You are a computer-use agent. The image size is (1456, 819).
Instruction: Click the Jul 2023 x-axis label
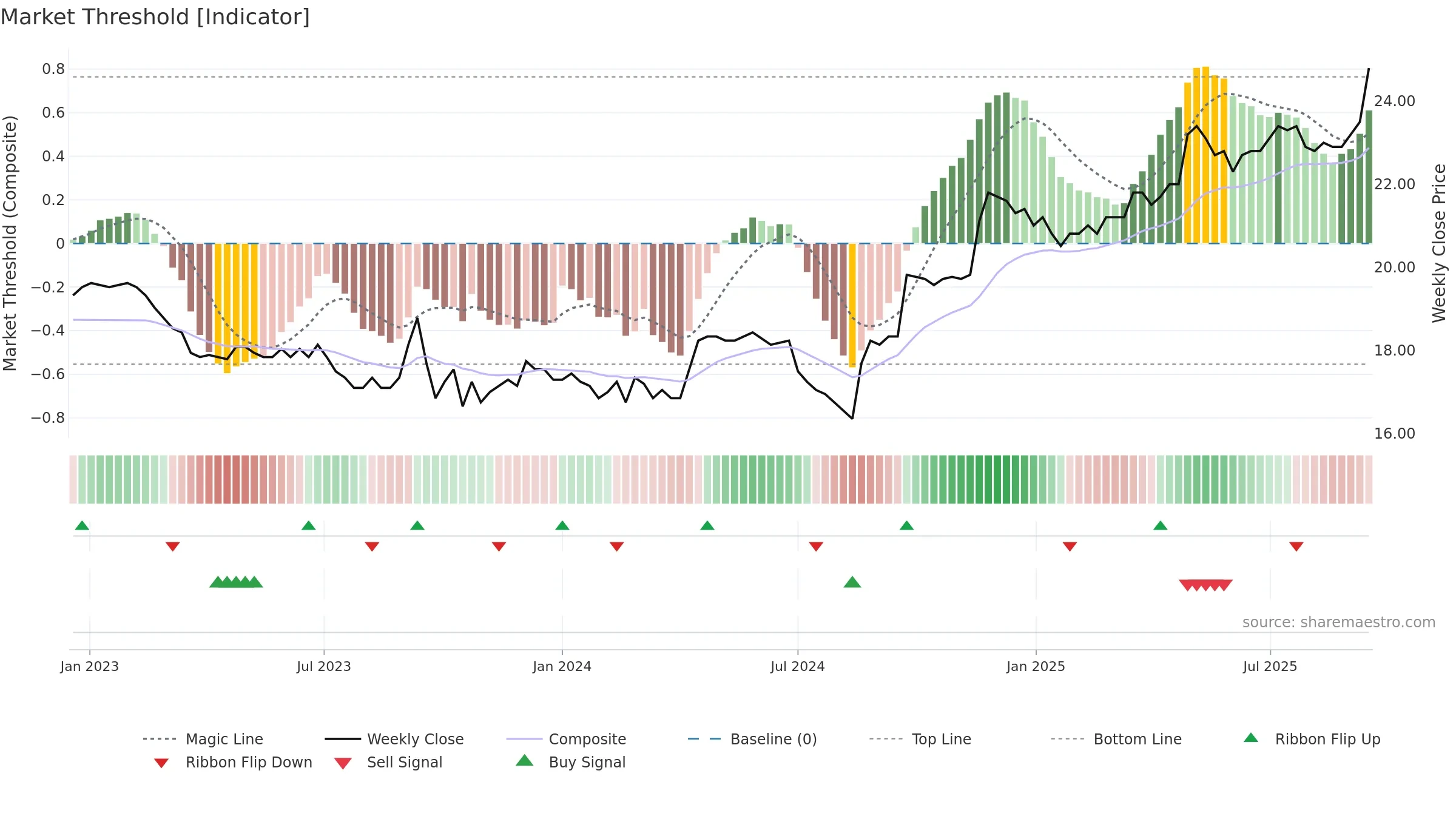coord(324,666)
